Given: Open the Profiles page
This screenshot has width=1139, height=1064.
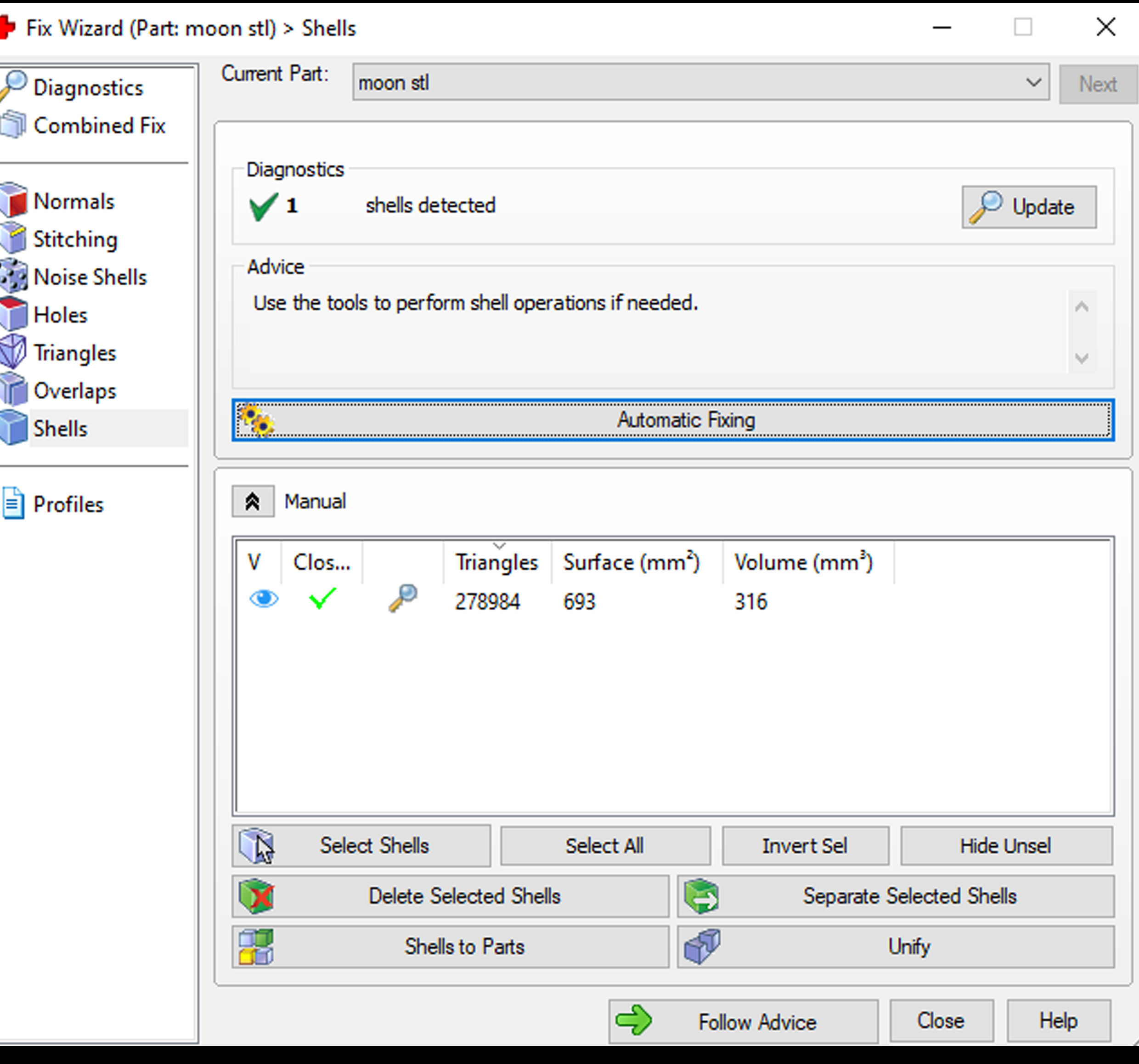Looking at the screenshot, I should click(68, 504).
